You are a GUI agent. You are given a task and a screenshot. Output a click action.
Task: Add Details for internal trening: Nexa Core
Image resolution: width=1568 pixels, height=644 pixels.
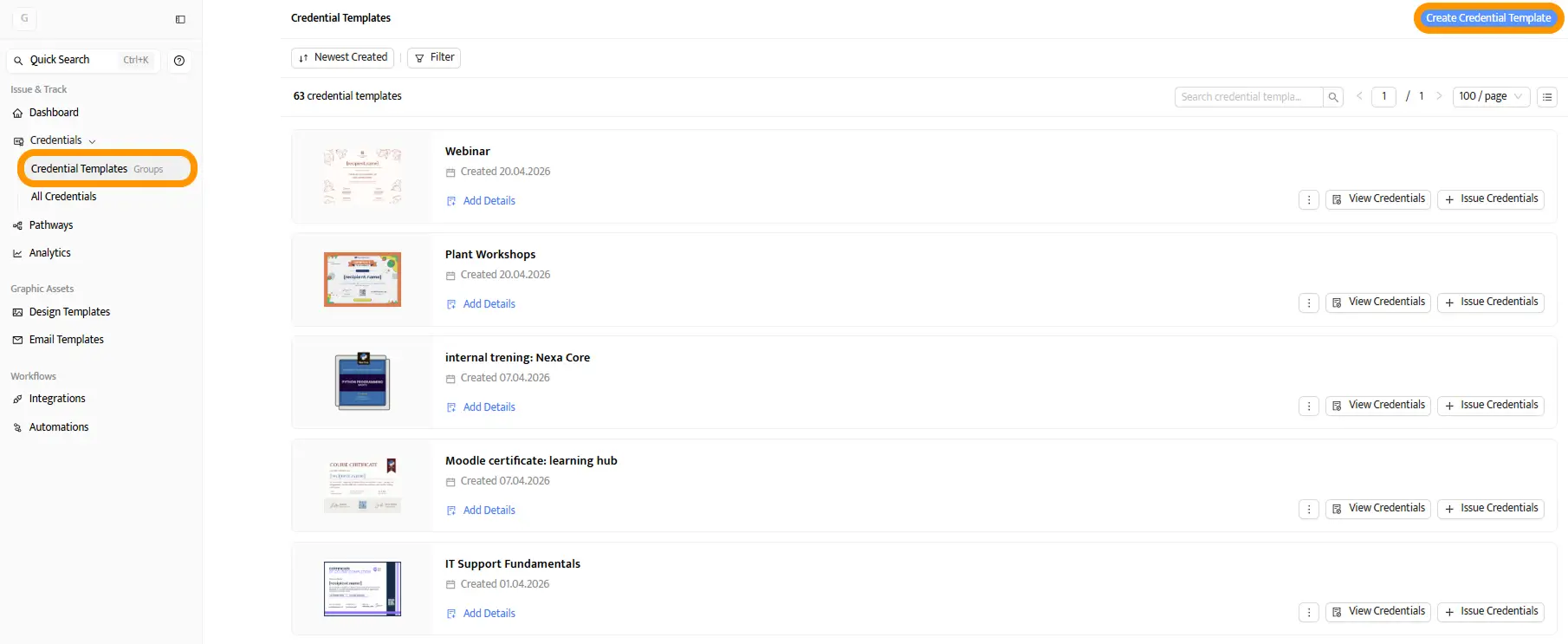coord(481,407)
